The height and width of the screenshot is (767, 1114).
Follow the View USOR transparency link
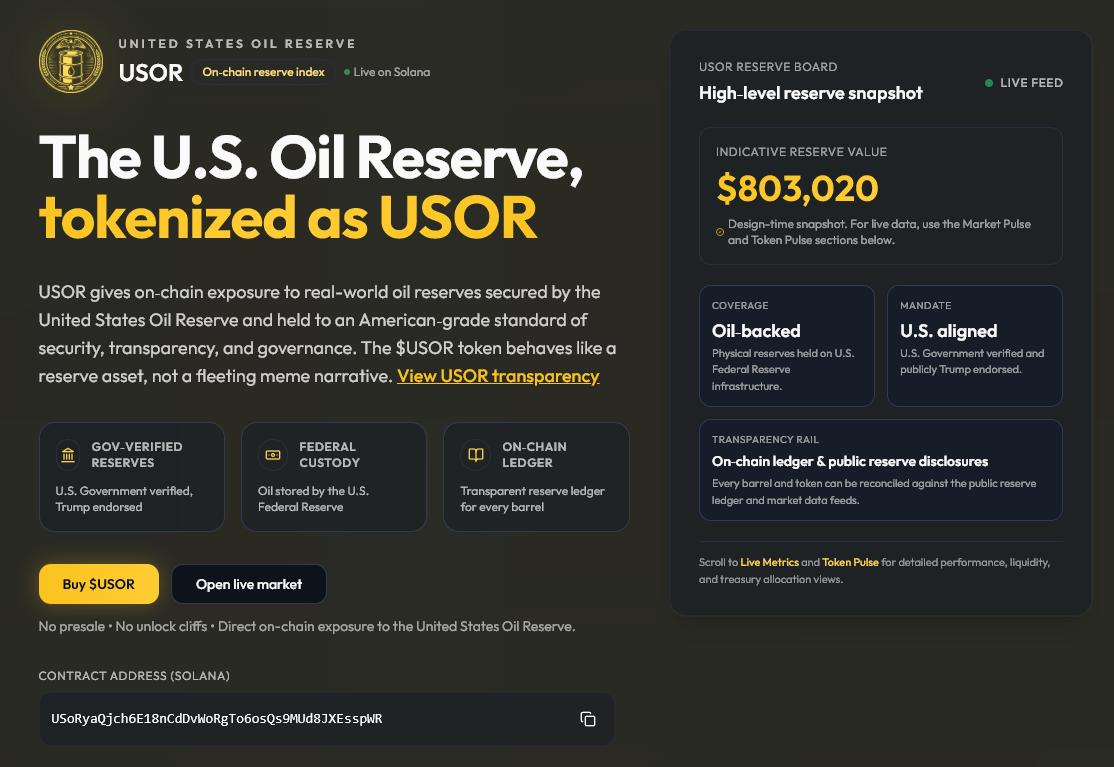pos(498,376)
